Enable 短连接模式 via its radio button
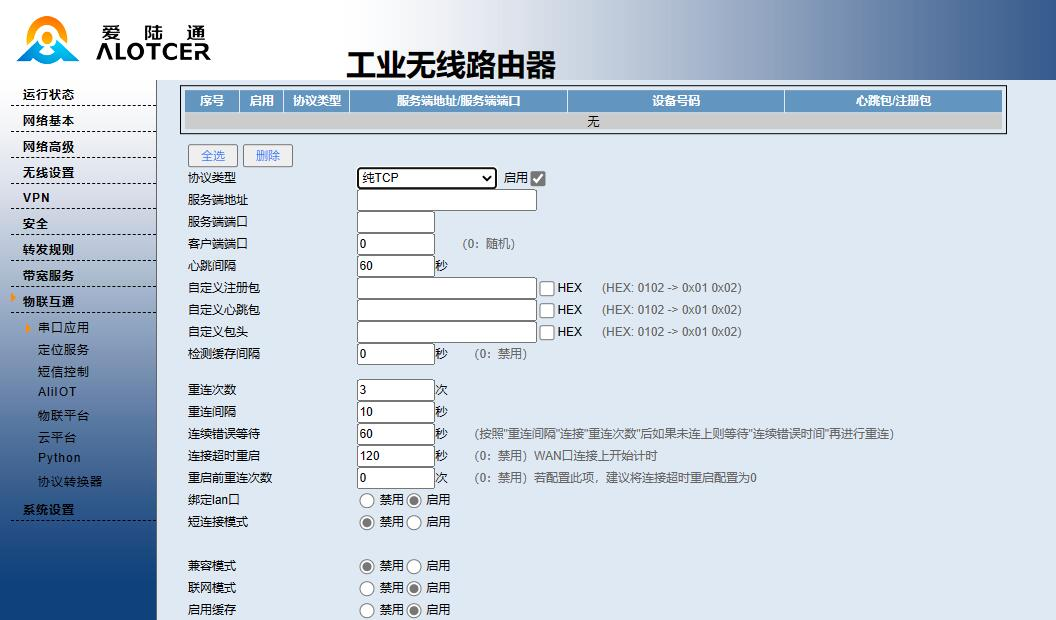 [x=413, y=521]
